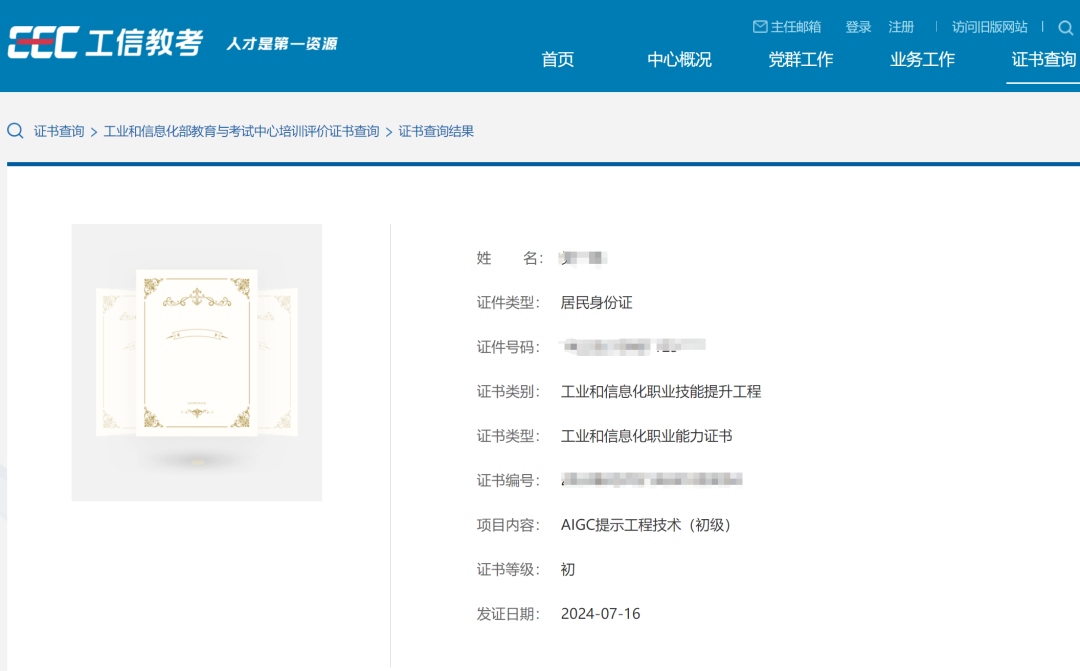The width and height of the screenshot is (1080, 671).
Task: Select the 证书查询 navigation tab
Action: 1043,60
